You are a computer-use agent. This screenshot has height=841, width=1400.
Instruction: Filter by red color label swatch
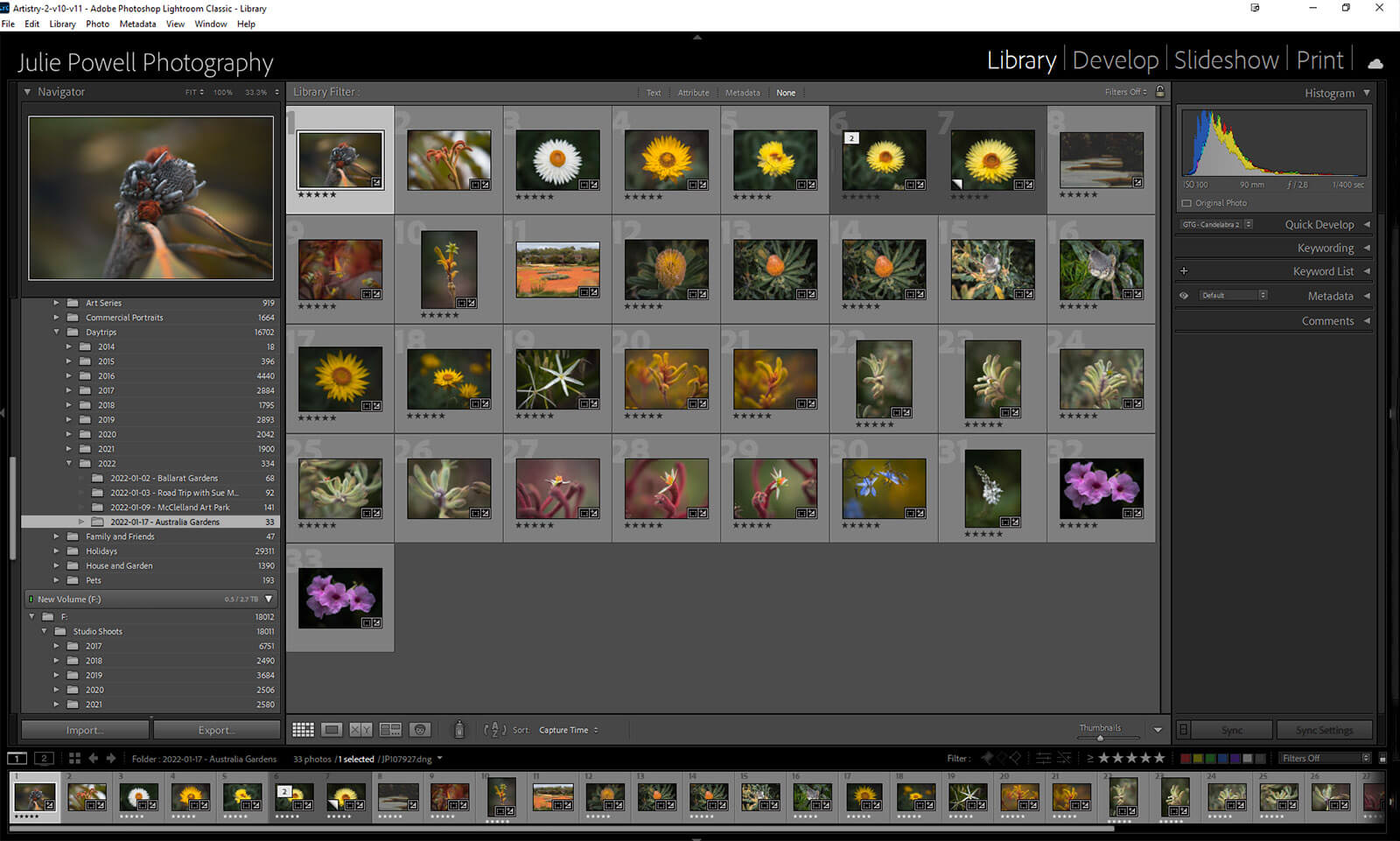point(1186,758)
